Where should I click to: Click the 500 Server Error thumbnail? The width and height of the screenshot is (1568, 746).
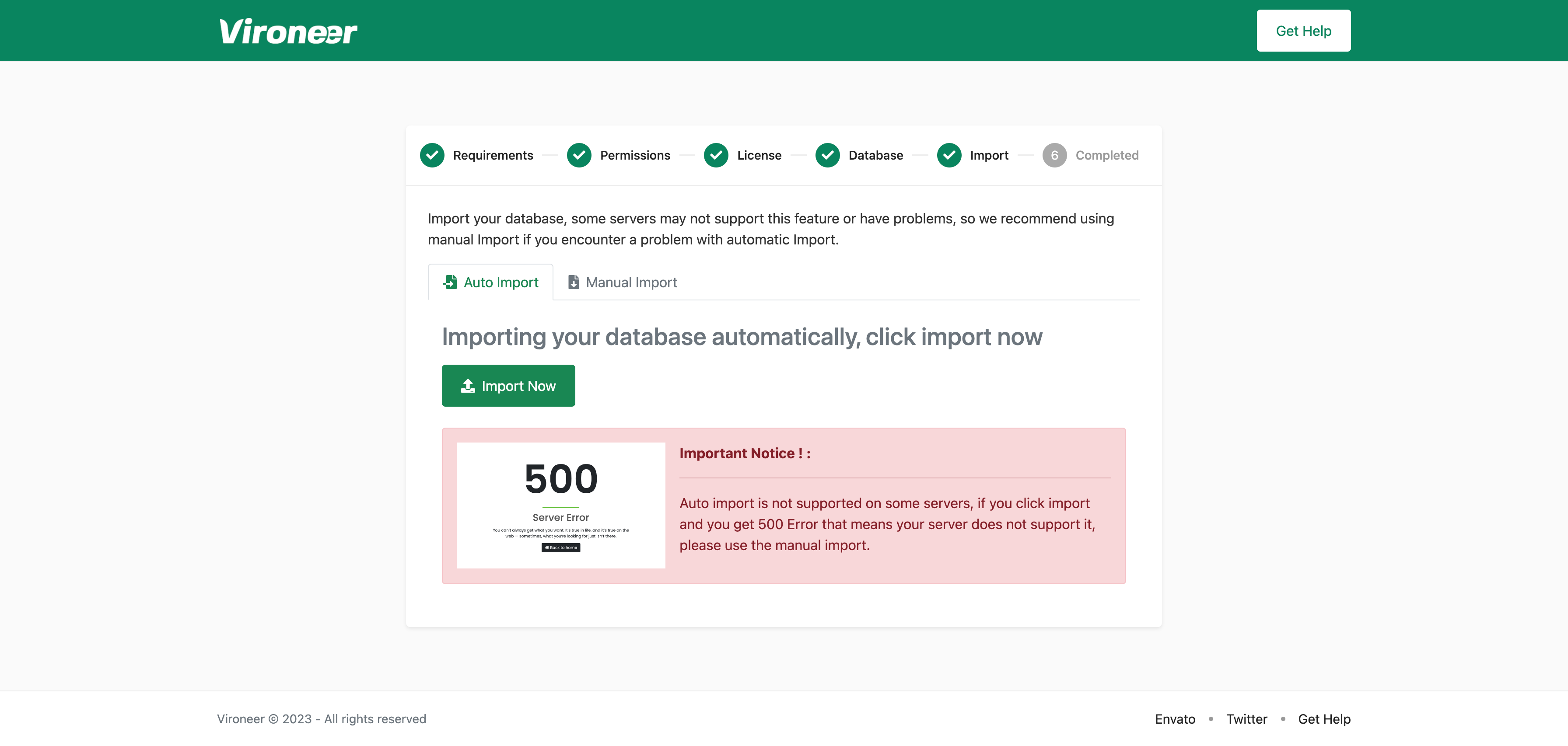click(x=560, y=505)
